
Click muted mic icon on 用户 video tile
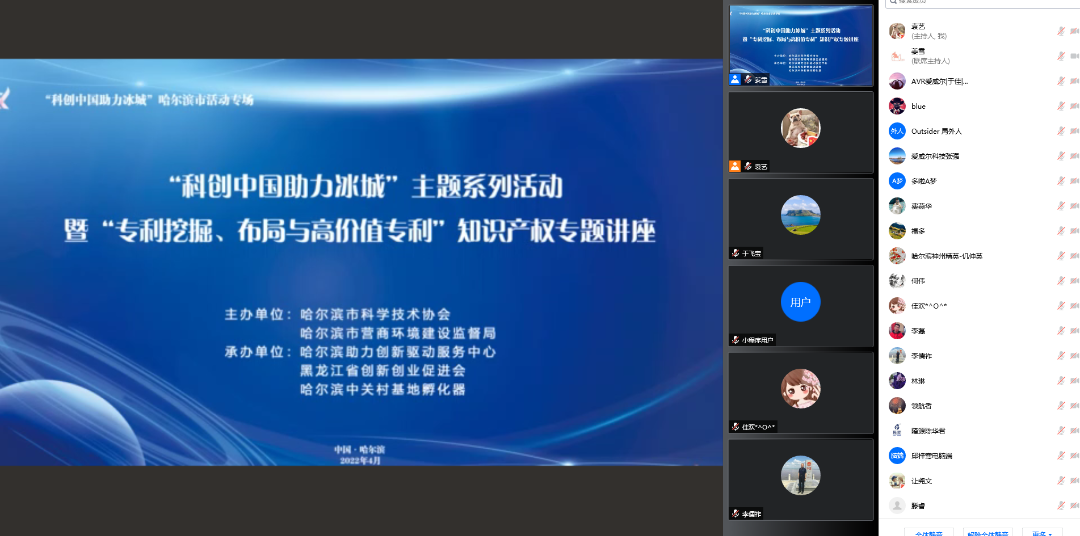point(736,340)
